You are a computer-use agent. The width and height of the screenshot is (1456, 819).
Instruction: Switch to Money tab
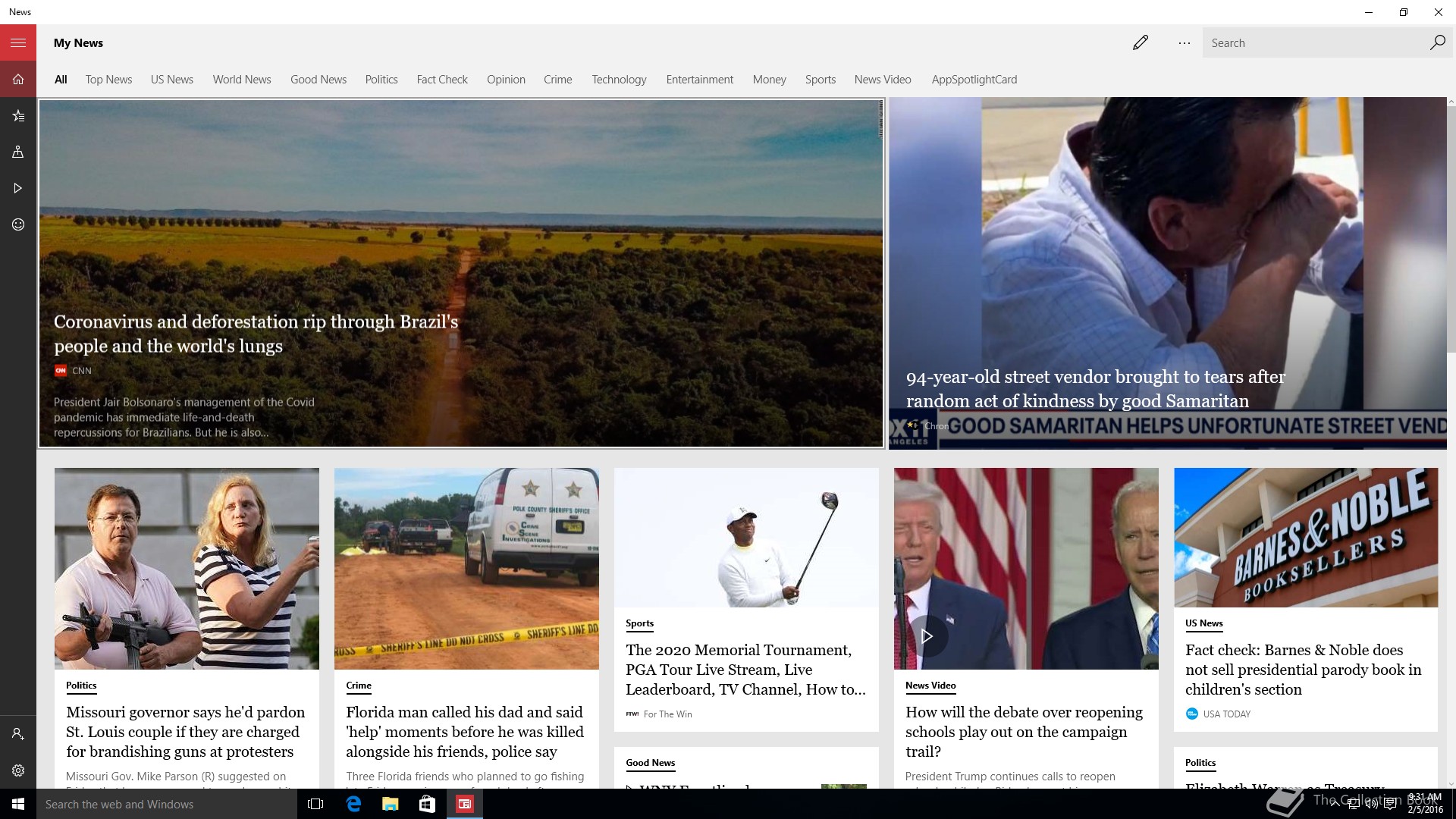click(x=770, y=80)
